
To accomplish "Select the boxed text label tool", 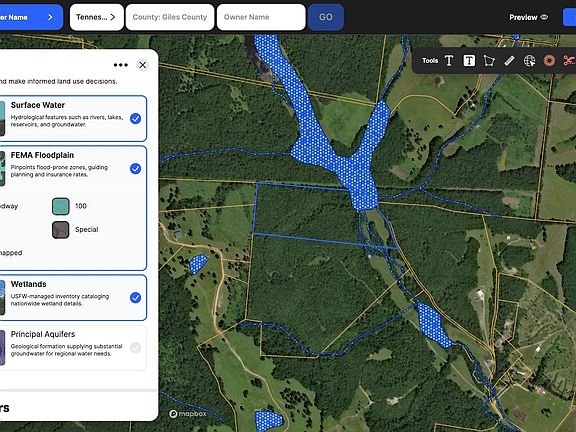I will point(469,61).
